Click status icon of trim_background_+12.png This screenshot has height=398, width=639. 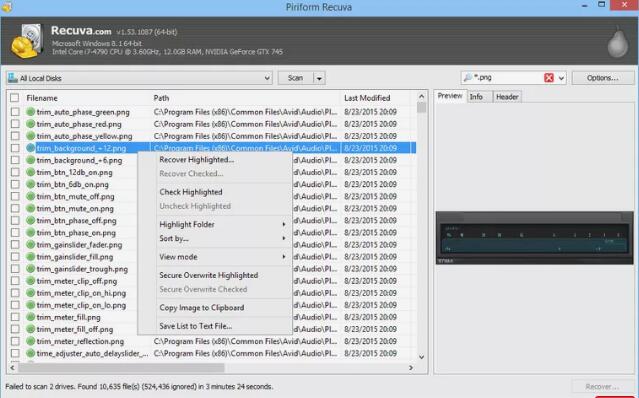point(30,148)
